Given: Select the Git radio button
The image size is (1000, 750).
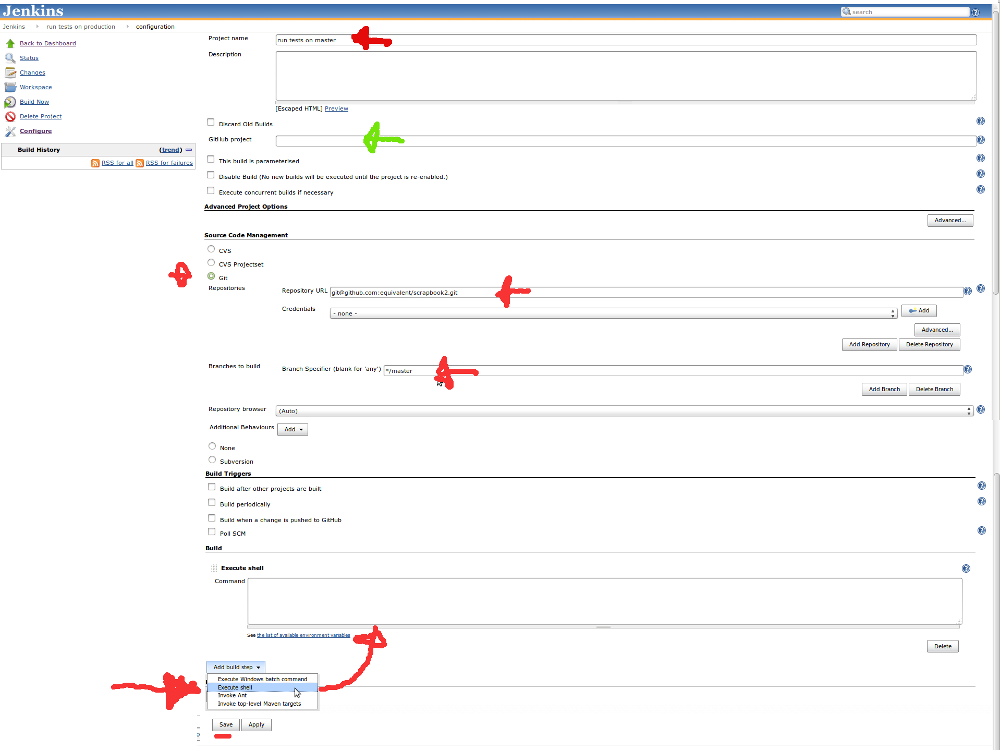Looking at the screenshot, I should (x=211, y=277).
